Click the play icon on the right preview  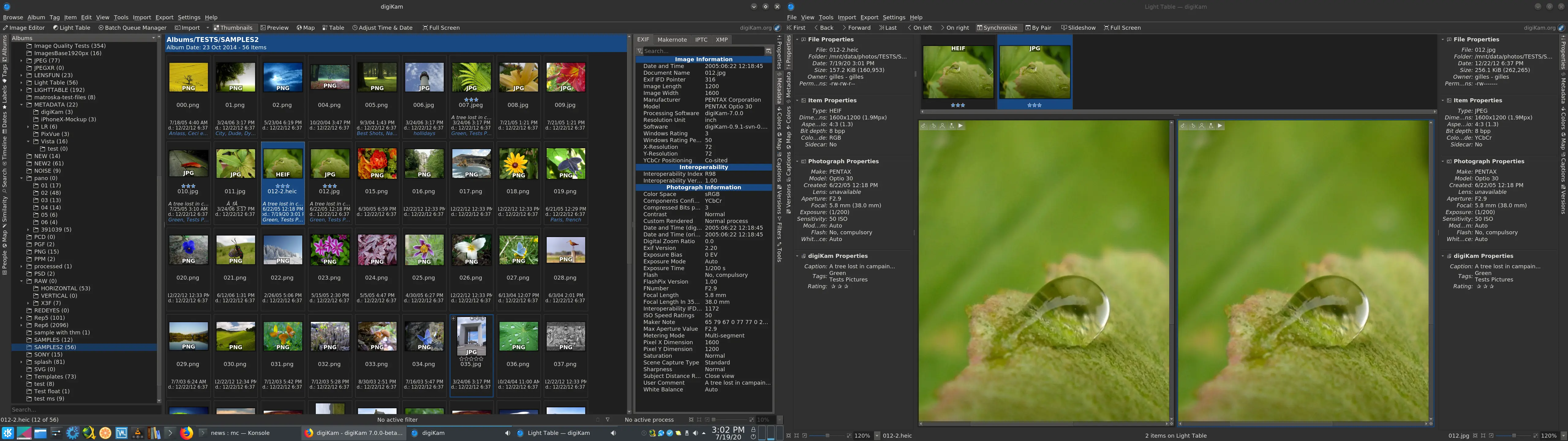pyautogui.click(x=1220, y=127)
